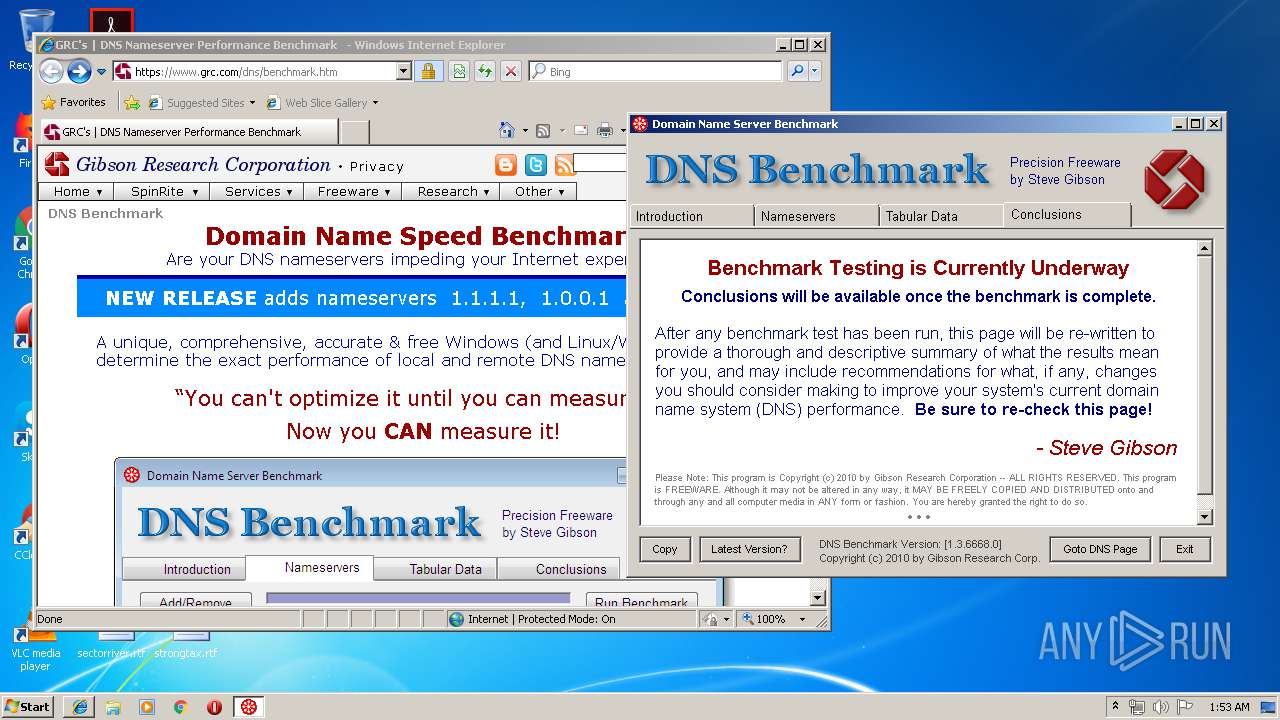Click the Add to Favorites Bar icon
1280x720 pixels.
pyautogui.click(x=131, y=102)
